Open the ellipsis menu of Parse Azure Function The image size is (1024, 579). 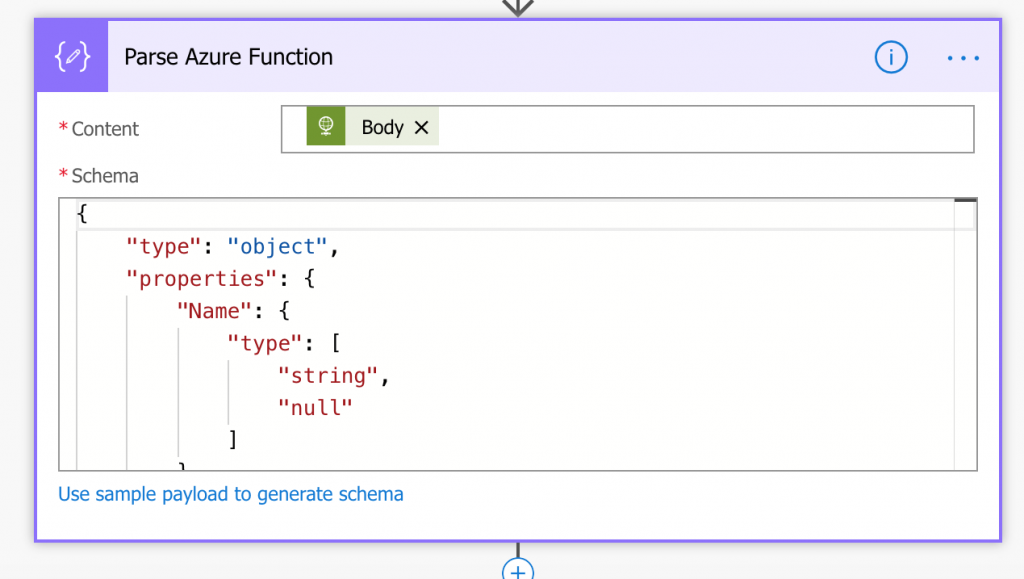click(x=963, y=58)
